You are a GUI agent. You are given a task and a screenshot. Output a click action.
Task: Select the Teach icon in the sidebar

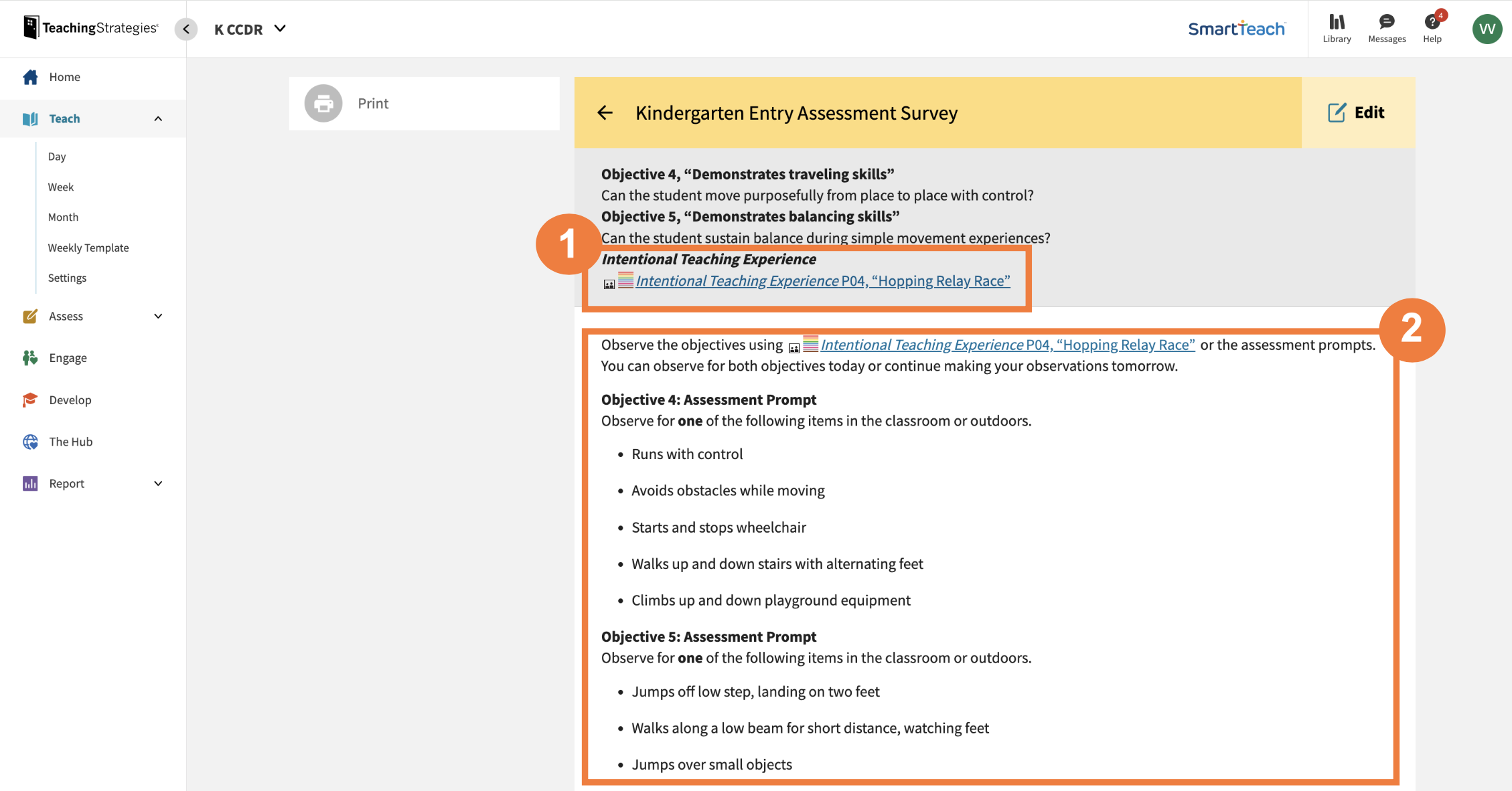(30, 118)
